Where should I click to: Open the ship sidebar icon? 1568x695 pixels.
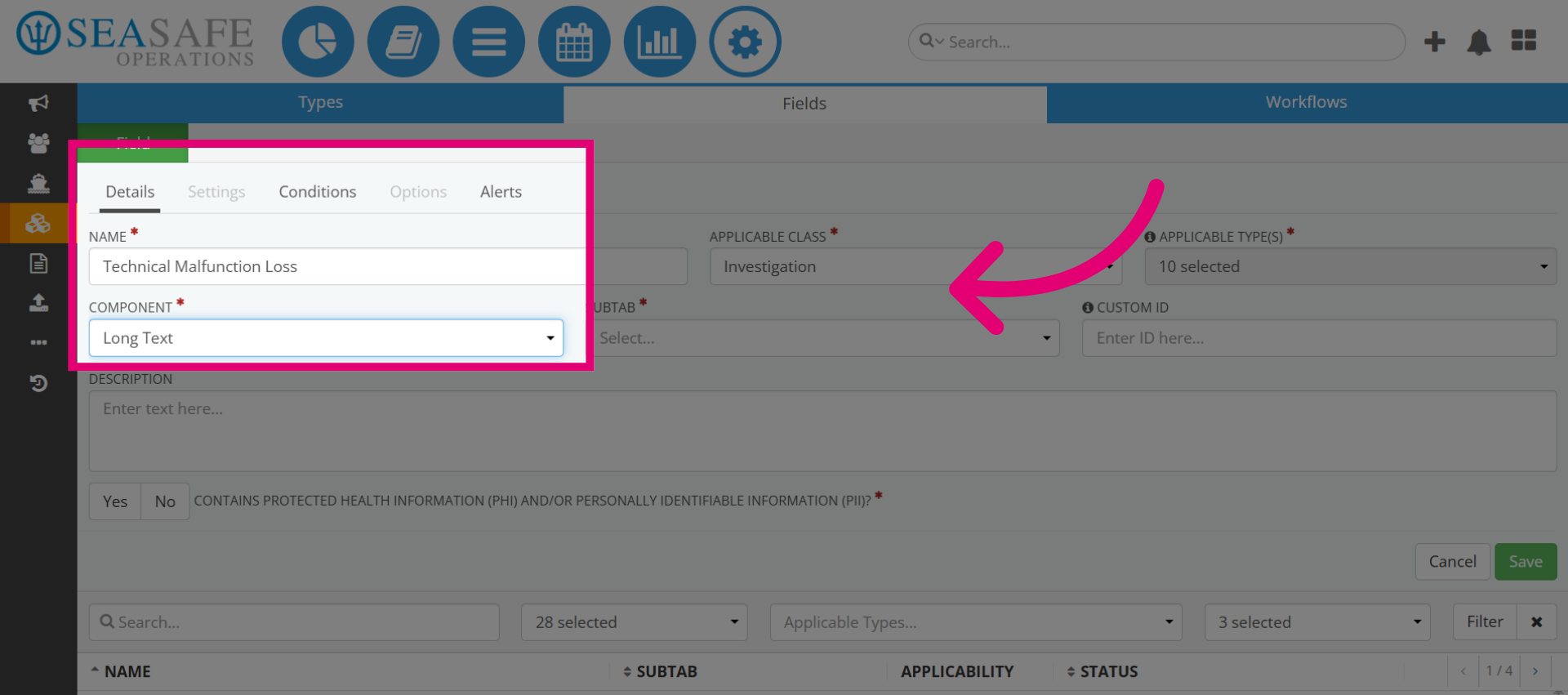point(38,183)
